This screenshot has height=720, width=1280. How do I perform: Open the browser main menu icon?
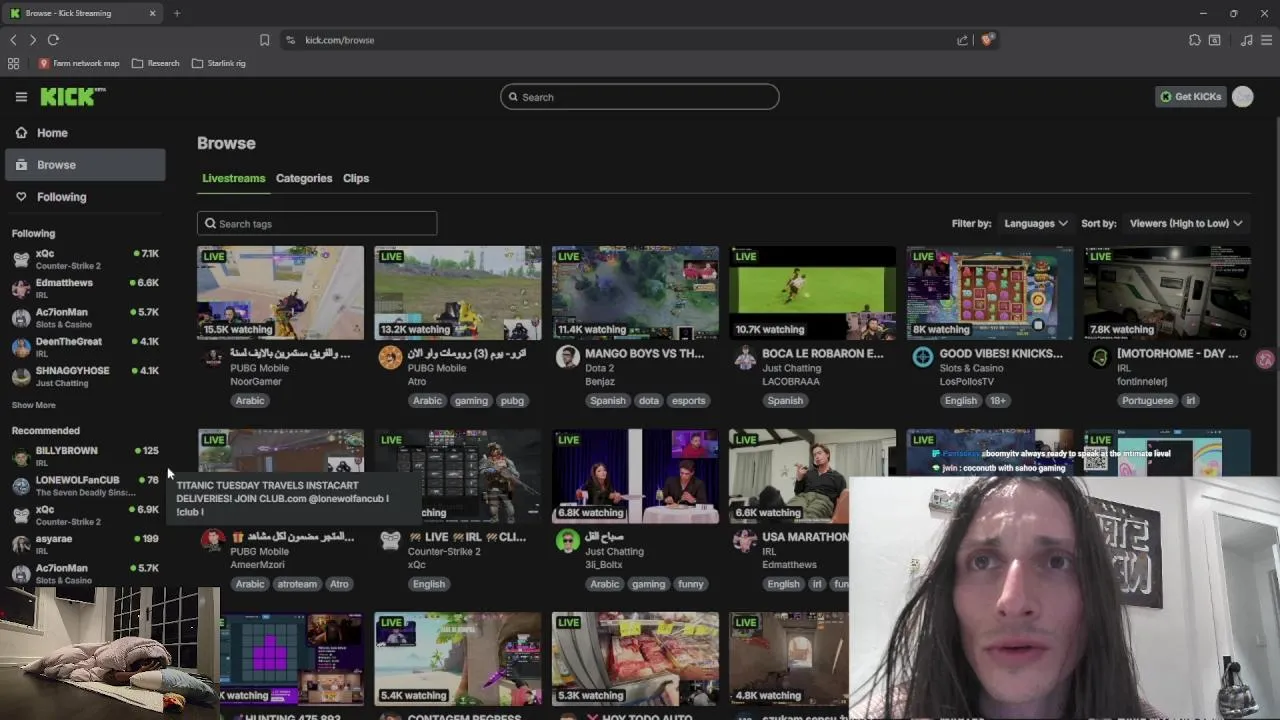tap(1266, 40)
